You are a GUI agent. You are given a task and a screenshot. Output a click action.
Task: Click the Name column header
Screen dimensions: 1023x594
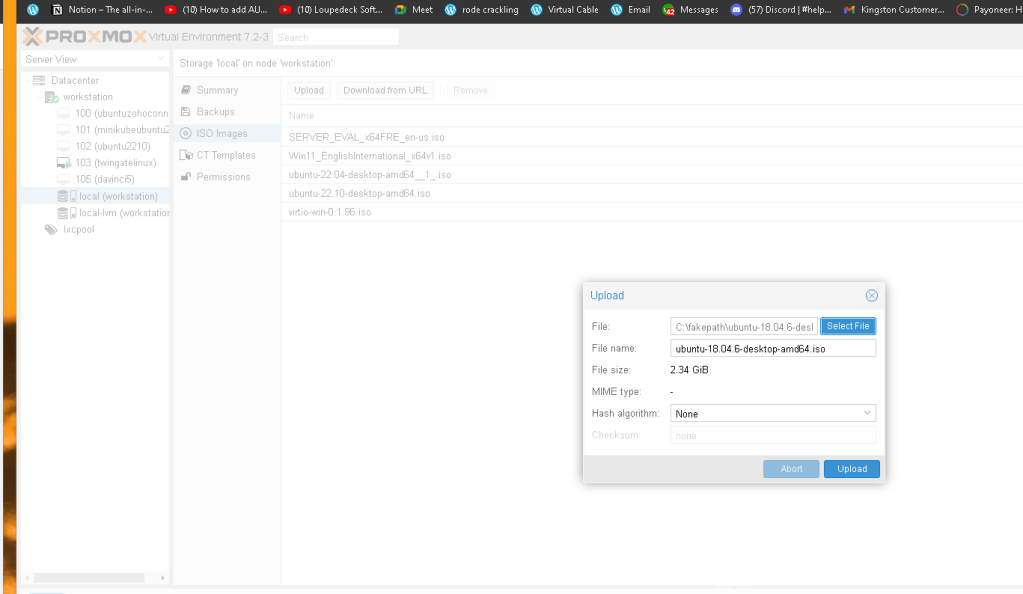click(301, 116)
